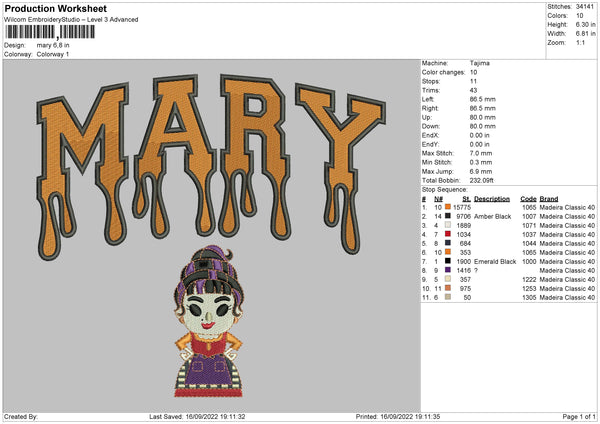Click the underlined Code column header
Image resolution: width=600 pixels, height=424 pixels.
(528, 198)
